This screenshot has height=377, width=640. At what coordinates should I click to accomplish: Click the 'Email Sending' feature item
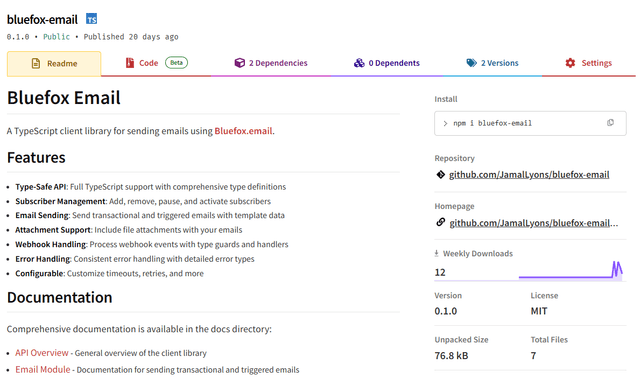(150, 215)
